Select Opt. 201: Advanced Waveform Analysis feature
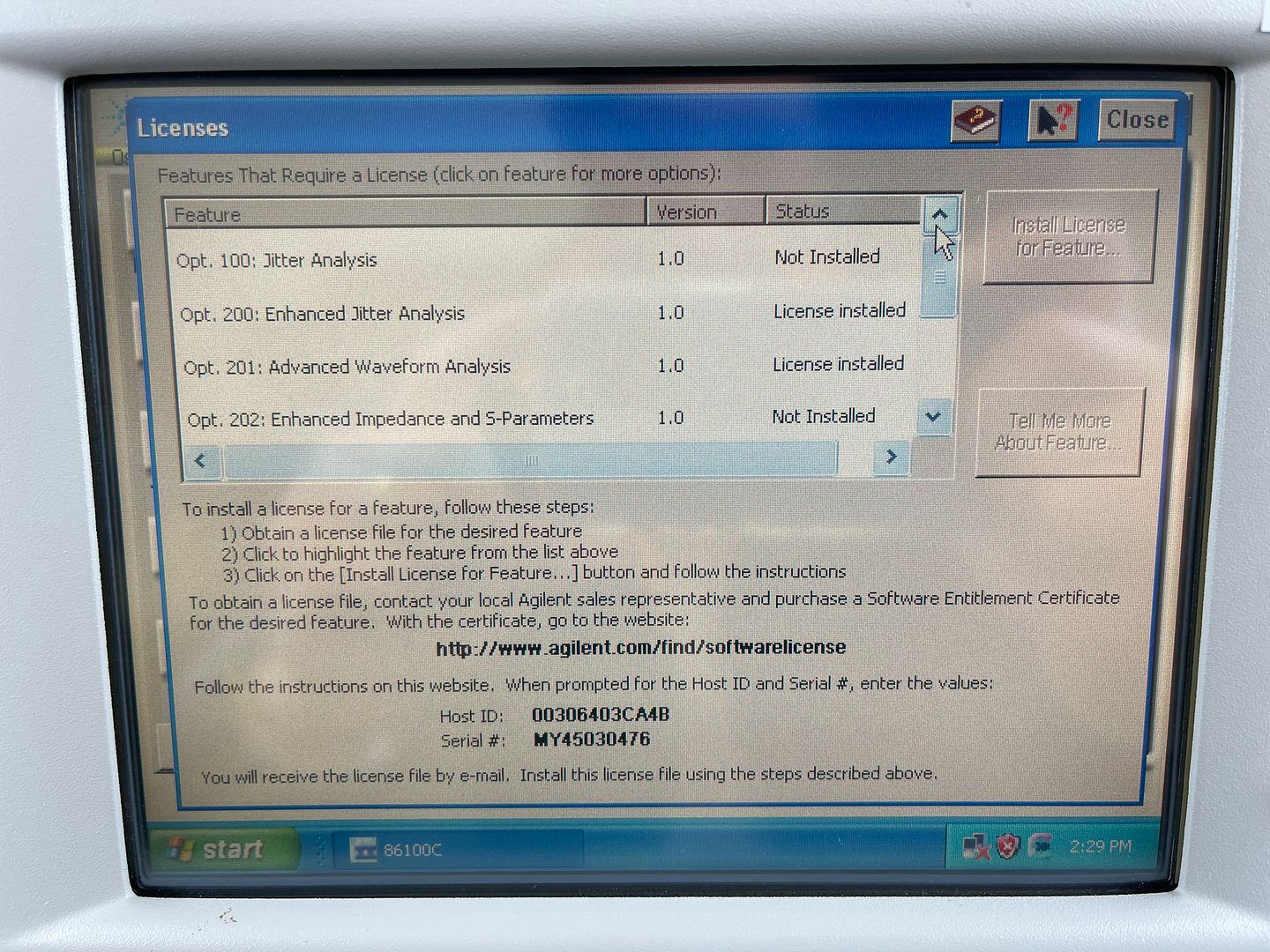The image size is (1270, 952). coord(547,366)
